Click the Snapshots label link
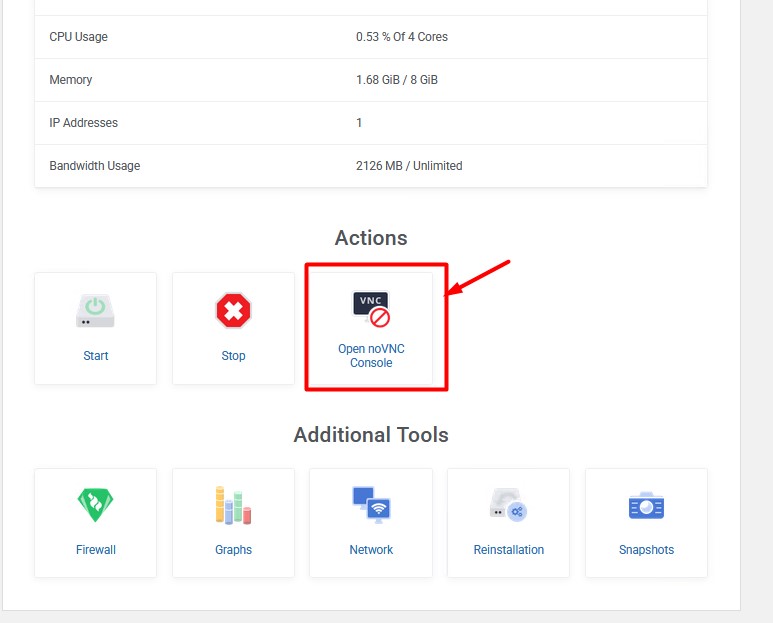Viewport: 773px width, 623px height. click(x=646, y=550)
